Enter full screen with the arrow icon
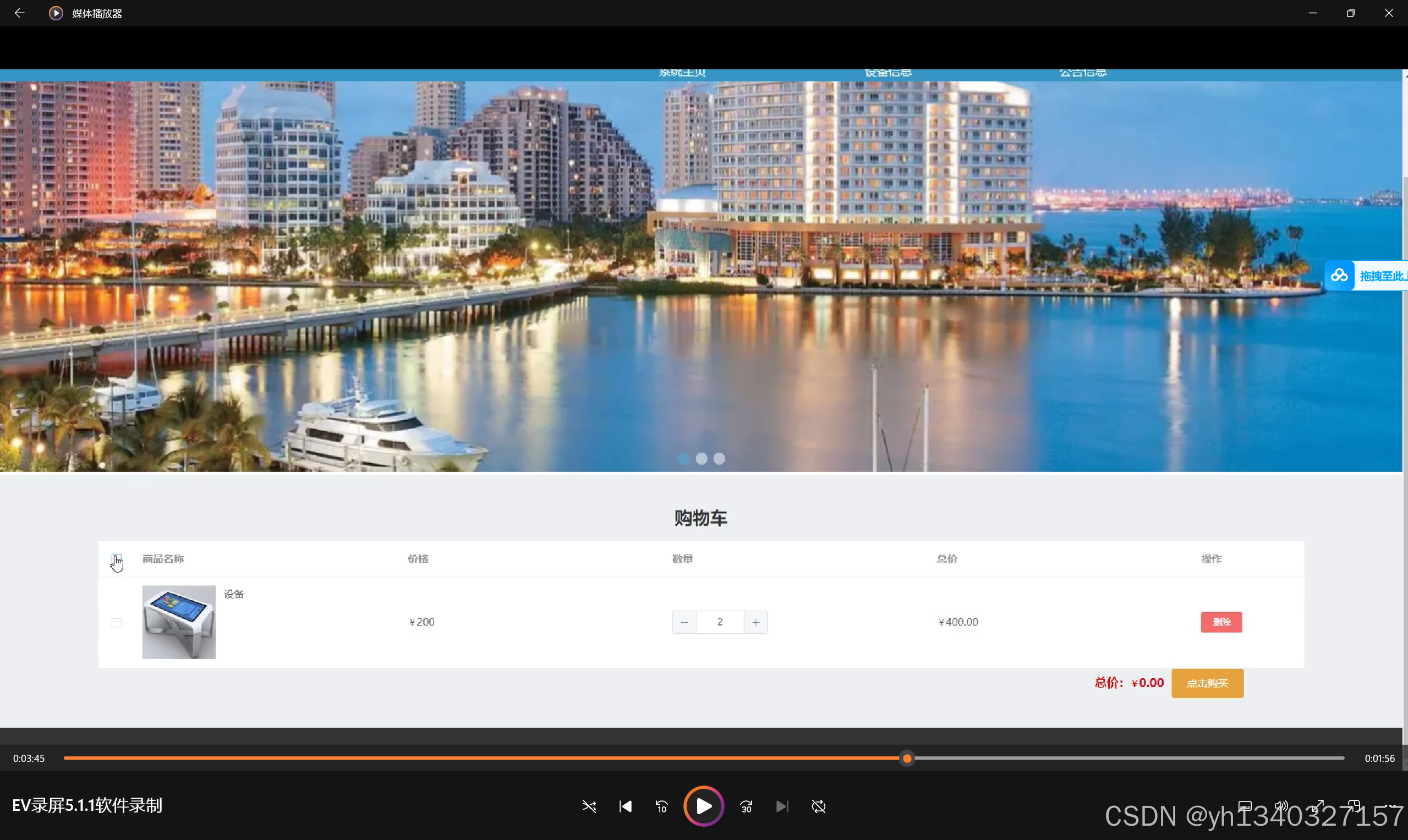 1318,805
